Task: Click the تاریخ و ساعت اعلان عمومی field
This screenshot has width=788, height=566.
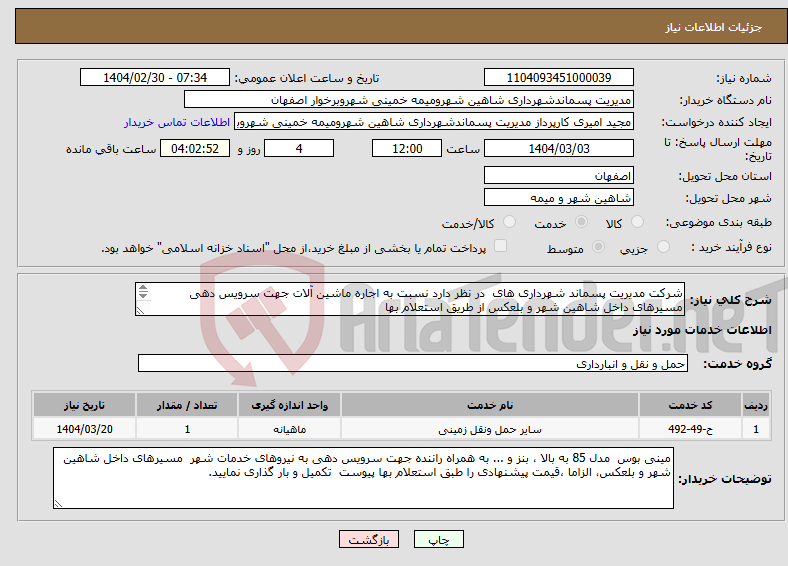Action: pyautogui.click(x=155, y=77)
